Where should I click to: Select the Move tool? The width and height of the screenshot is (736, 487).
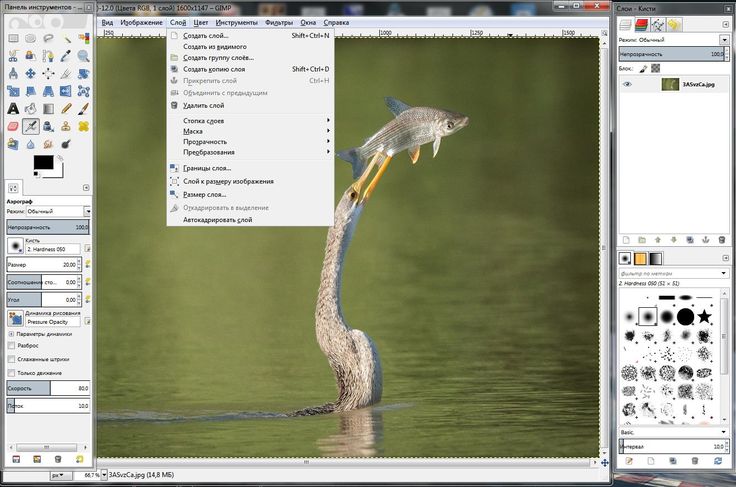click(31, 74)
